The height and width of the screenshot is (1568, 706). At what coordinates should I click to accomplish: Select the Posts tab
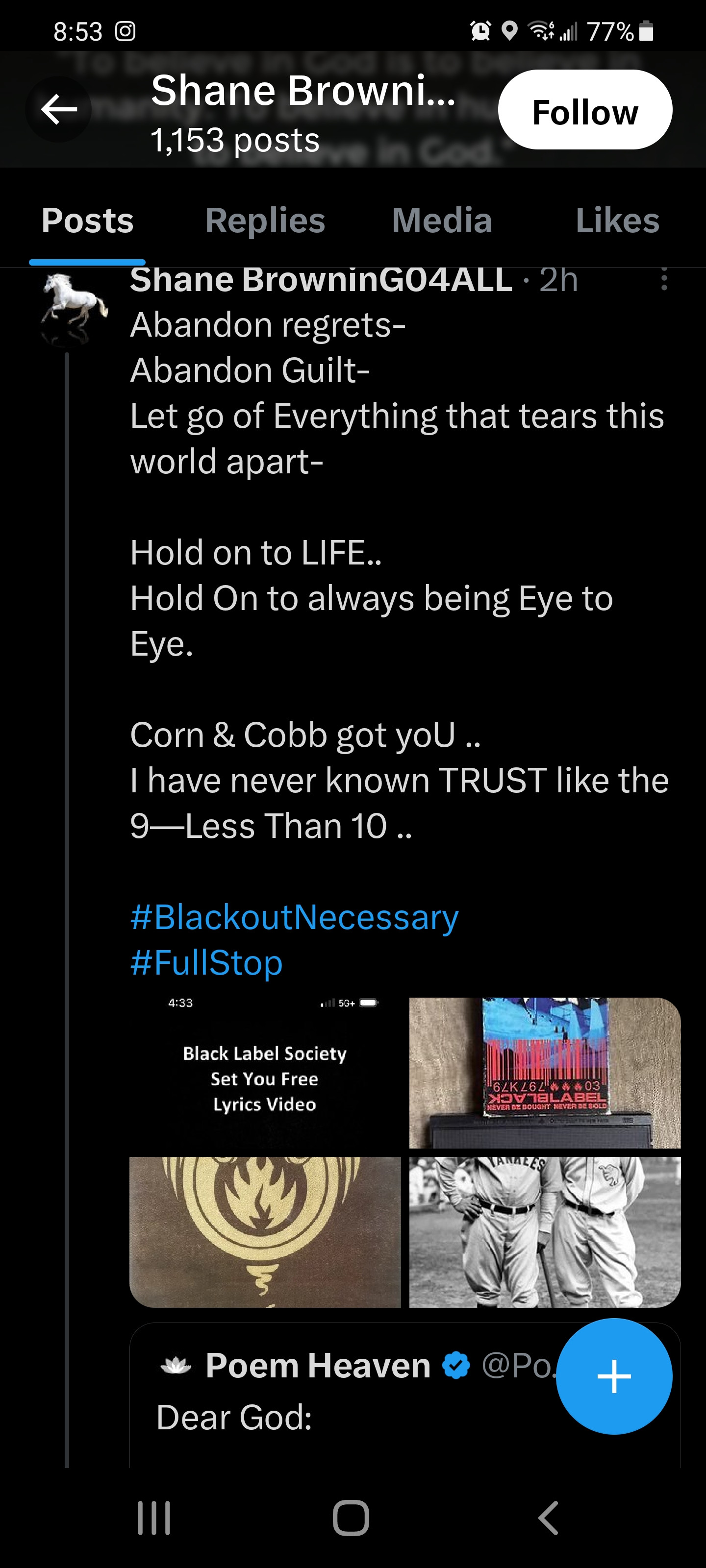click(x=87, y=220)
